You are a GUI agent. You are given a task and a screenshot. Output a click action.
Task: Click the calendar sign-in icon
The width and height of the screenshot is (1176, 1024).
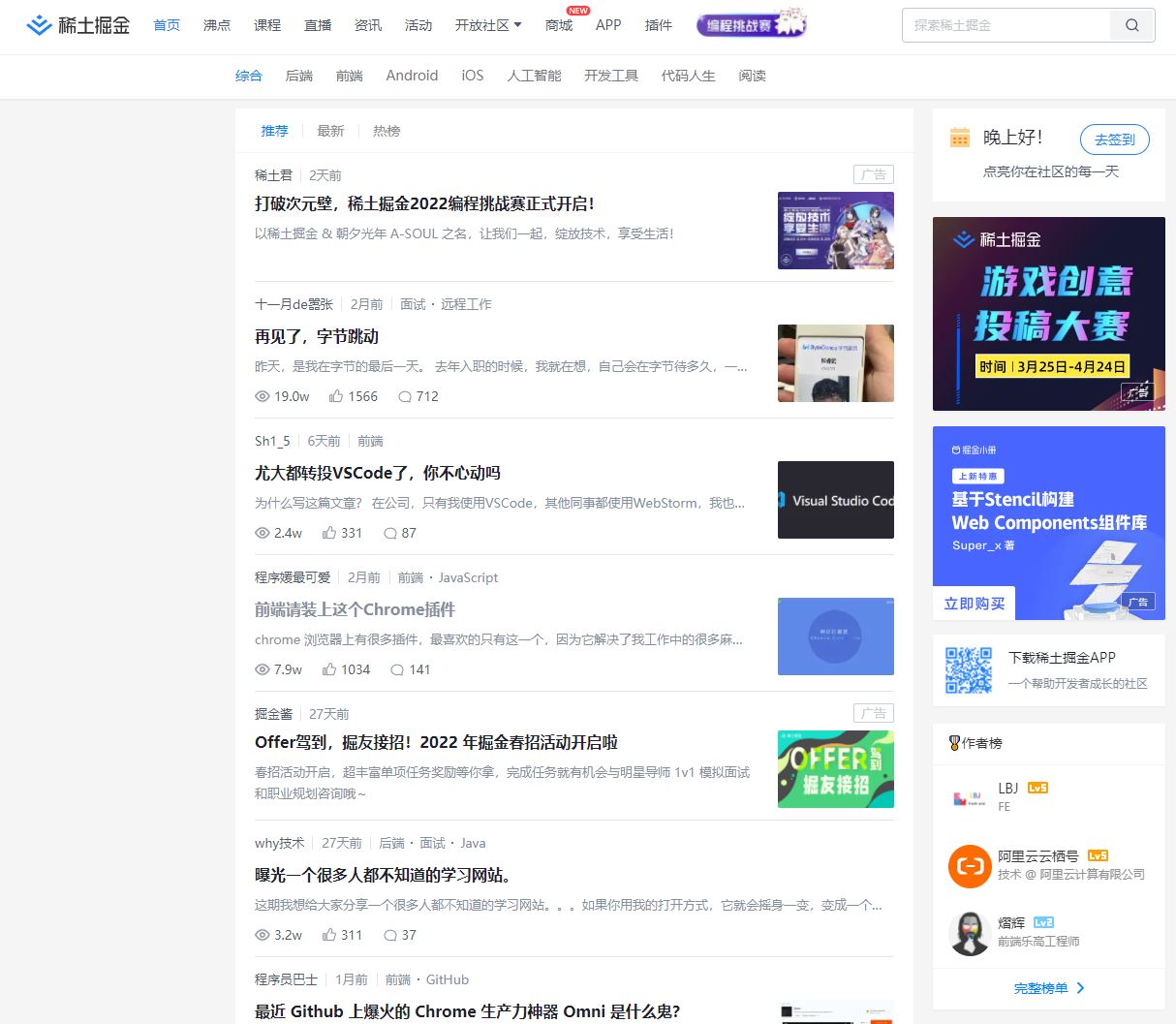960,138
